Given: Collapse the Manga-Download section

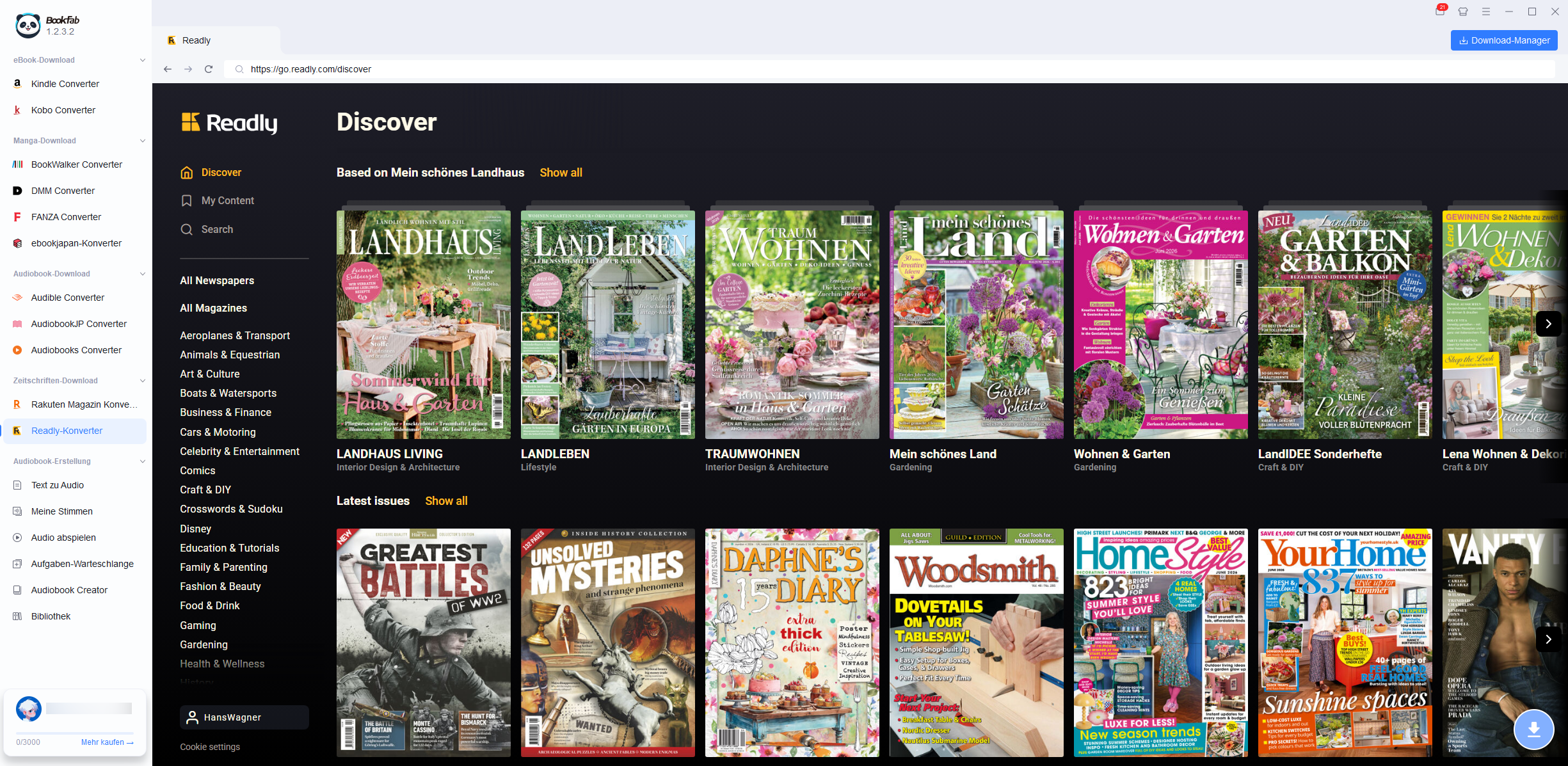Looking at the screenshot, I should click(142, 141).
